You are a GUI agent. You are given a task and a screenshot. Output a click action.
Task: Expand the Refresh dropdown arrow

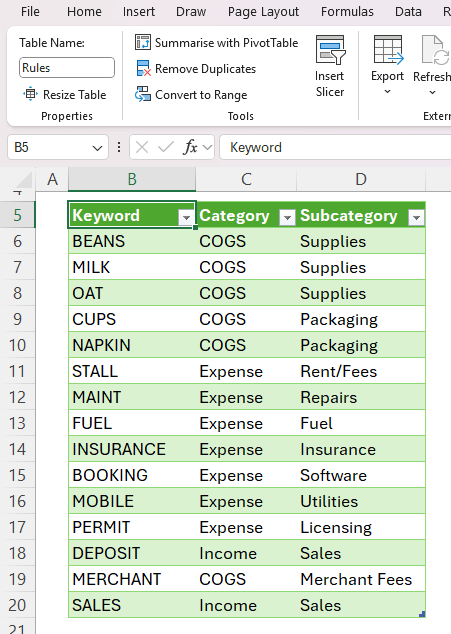tap(432, 93)
